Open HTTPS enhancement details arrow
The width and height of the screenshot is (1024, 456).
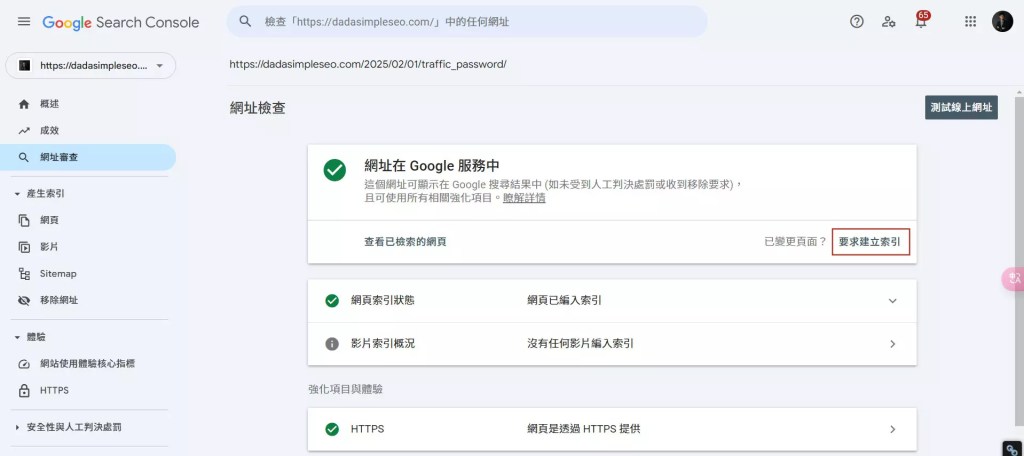point(893,429)
